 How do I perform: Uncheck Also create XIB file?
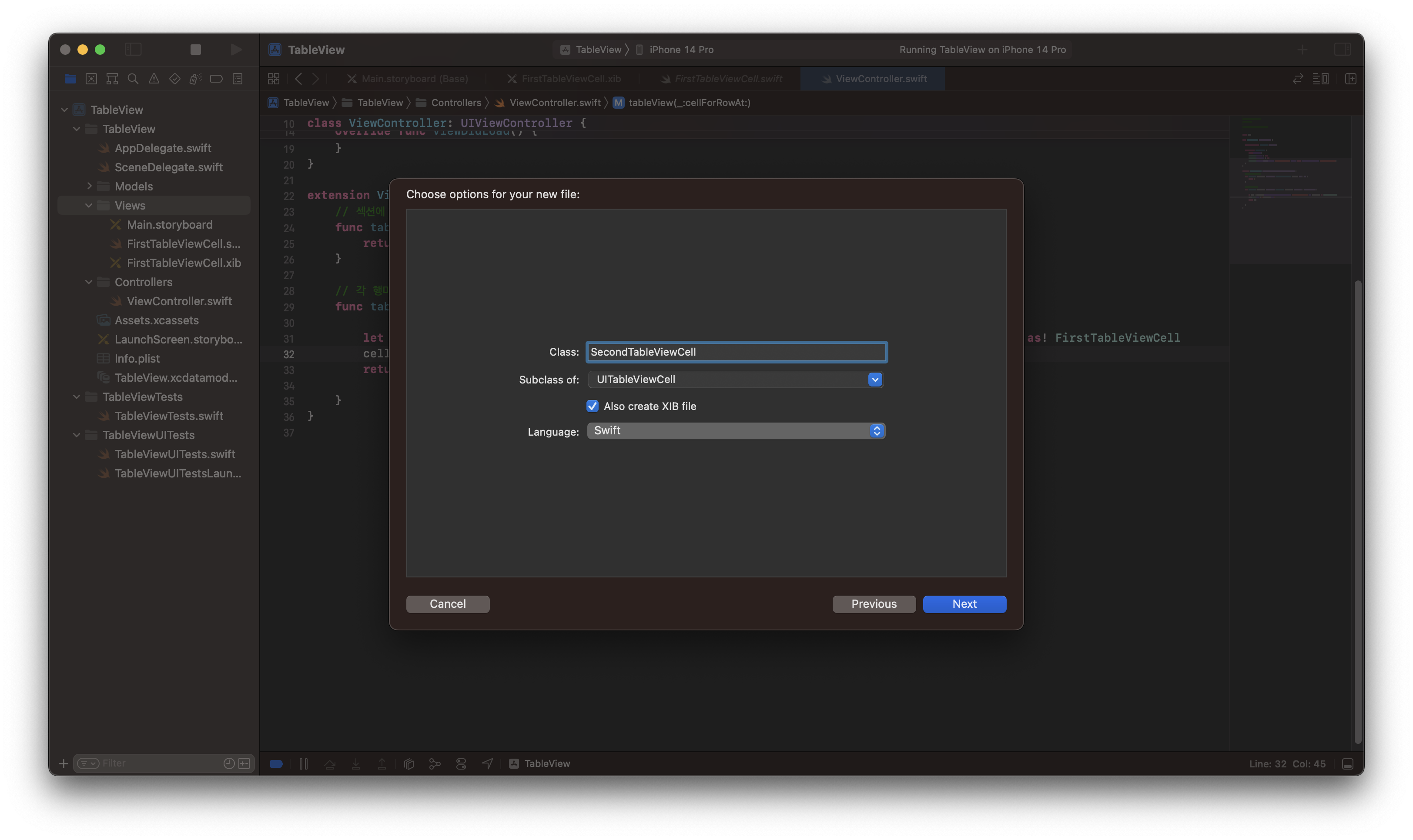point(593,406)
